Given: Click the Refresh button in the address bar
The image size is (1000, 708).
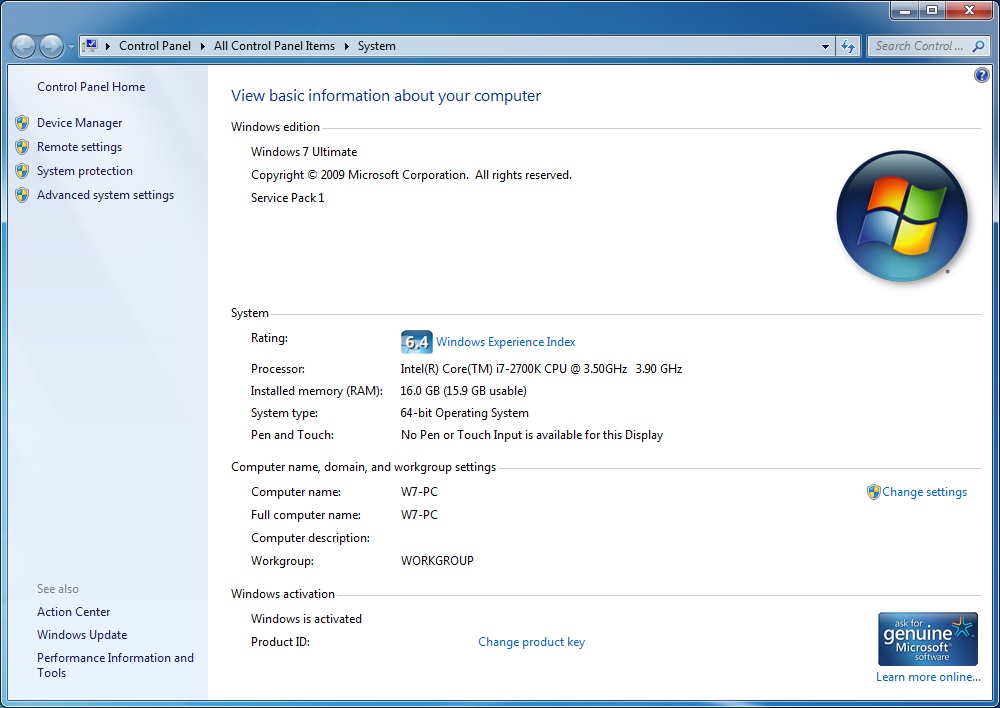Looking at the screenshot, I should (848, 46).
